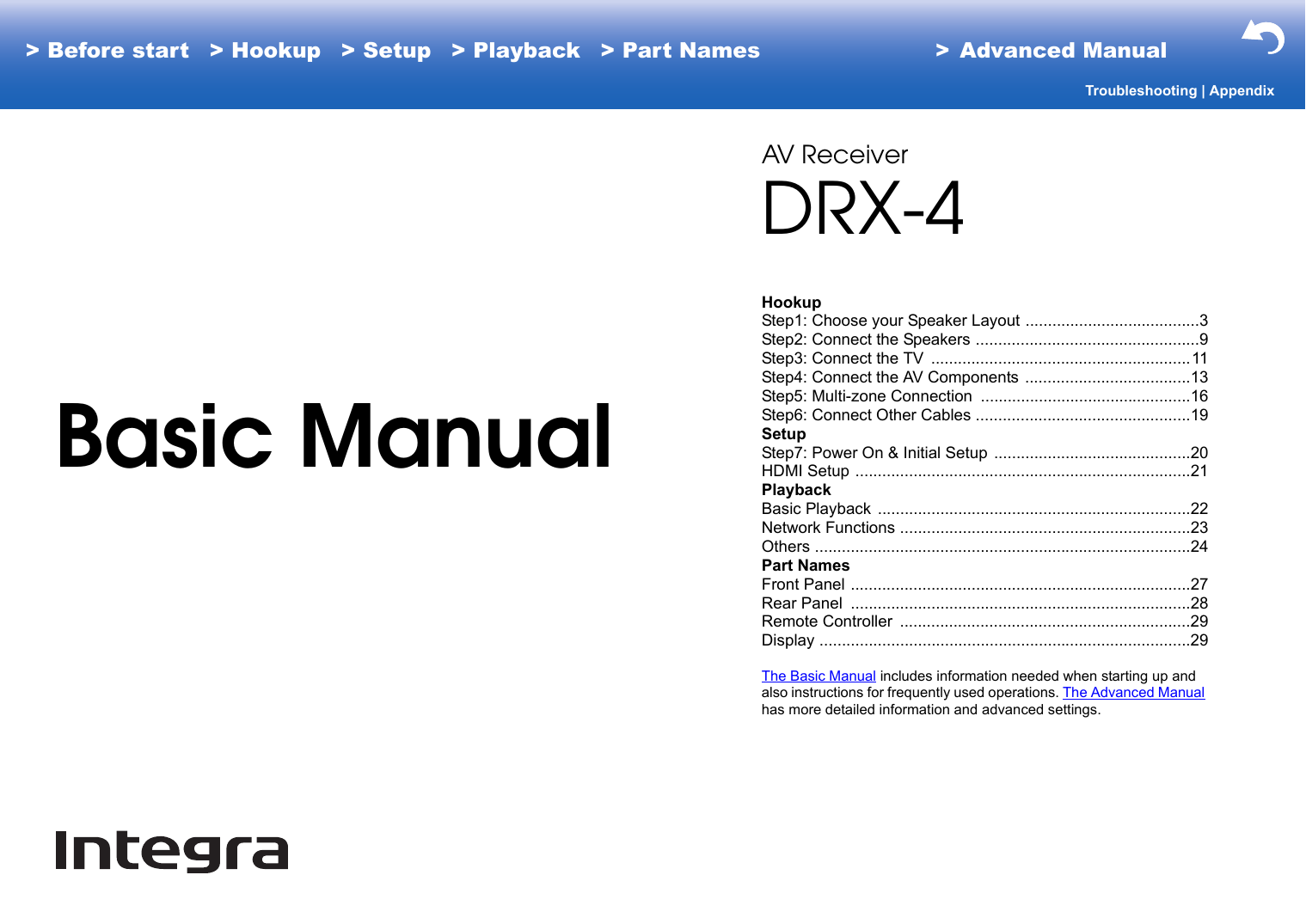Open the Others contents entry

(984, 547)
